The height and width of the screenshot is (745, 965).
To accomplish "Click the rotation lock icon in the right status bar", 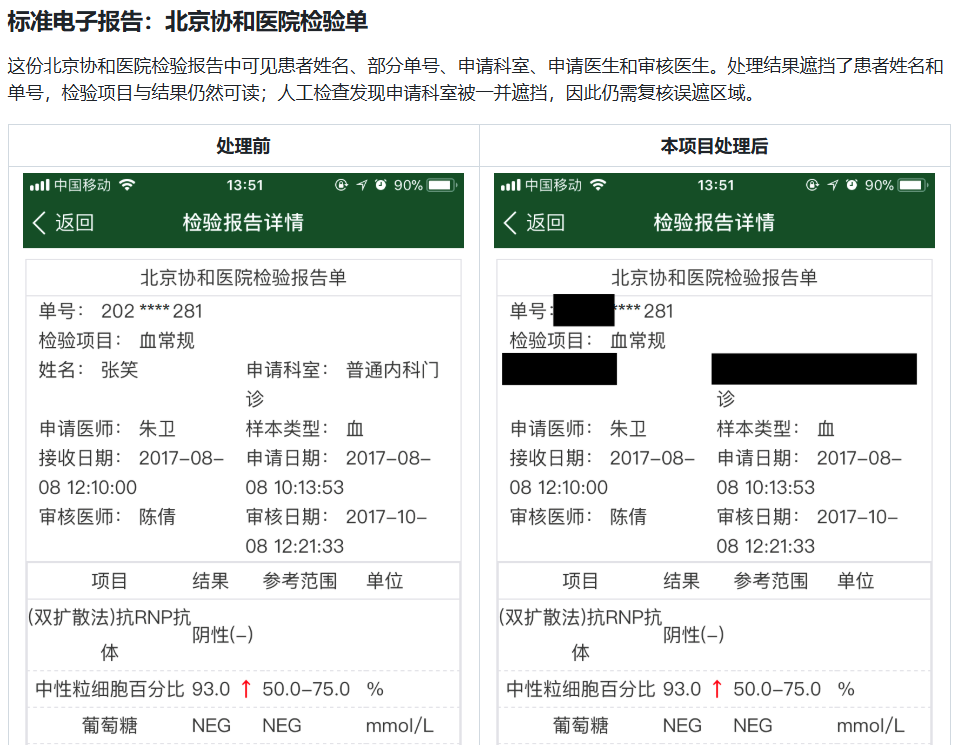I will [x=812, y=185].
